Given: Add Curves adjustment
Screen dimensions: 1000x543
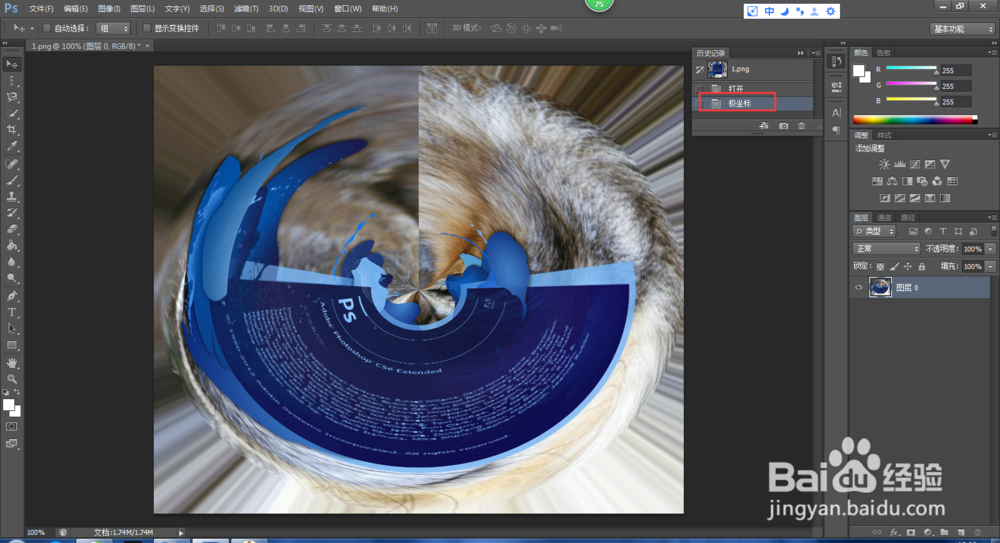Looking at the screenshot, I should point(915,164).
